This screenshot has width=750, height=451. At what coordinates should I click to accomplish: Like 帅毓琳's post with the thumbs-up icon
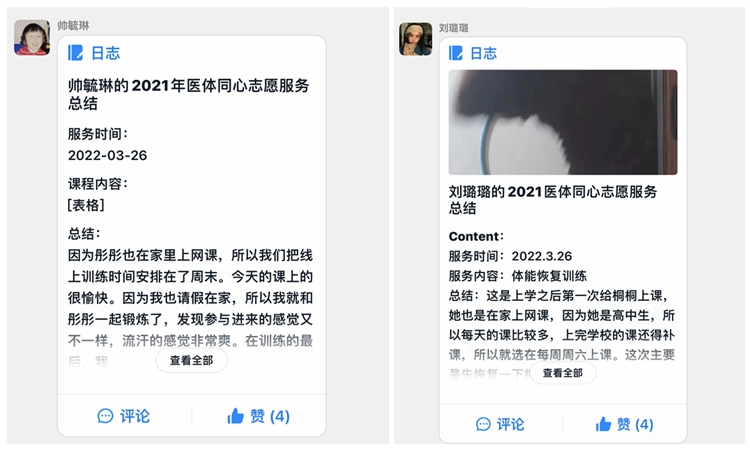click(x=235, y=416)
